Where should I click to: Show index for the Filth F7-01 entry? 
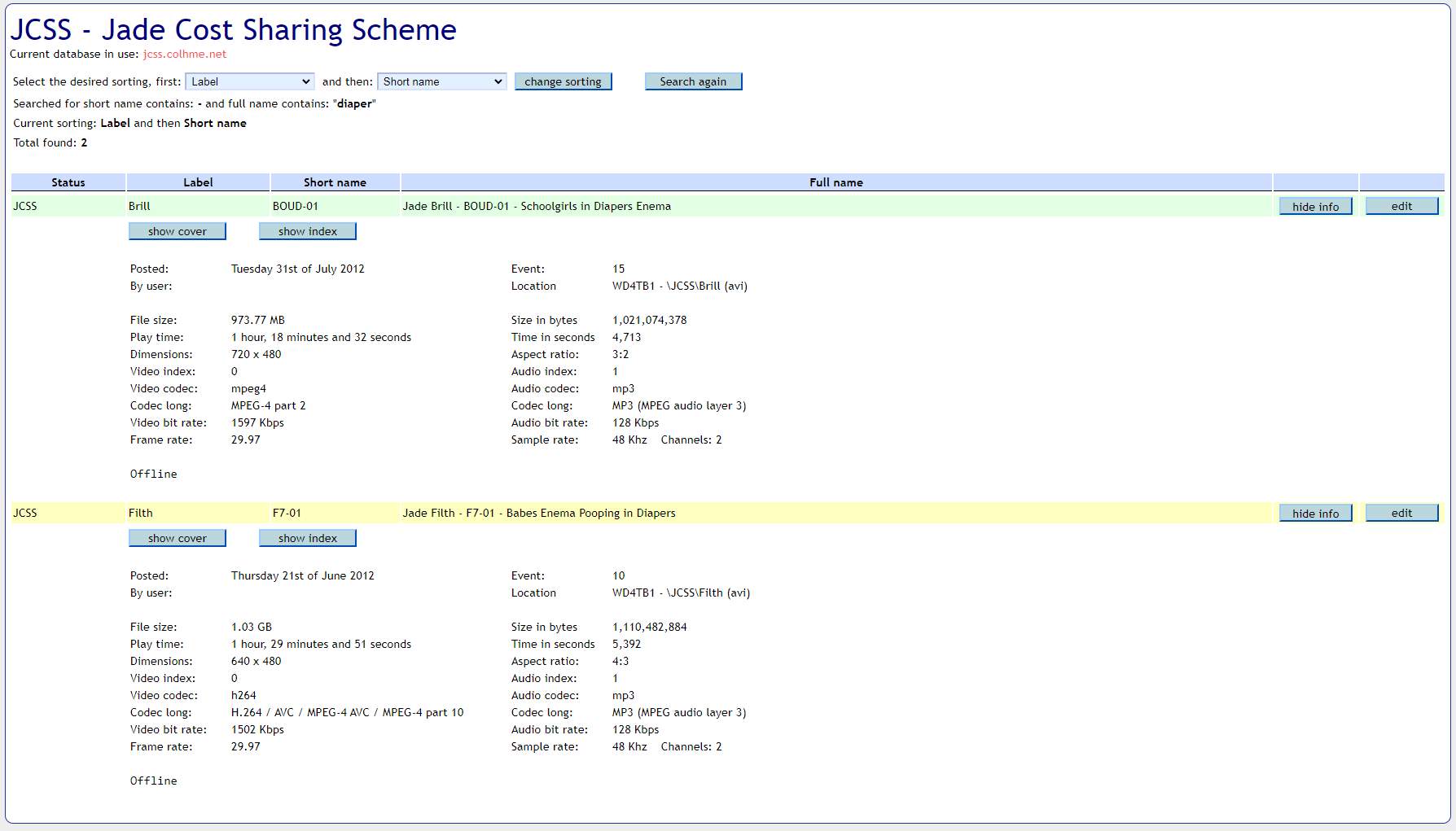pos(307,539)
